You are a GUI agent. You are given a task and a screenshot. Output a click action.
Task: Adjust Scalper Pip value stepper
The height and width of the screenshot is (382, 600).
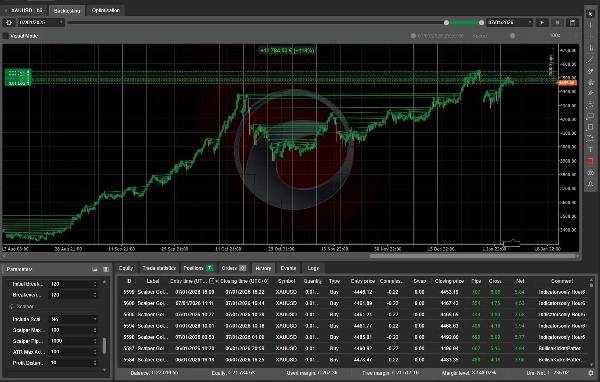click(x=95, y=341)
